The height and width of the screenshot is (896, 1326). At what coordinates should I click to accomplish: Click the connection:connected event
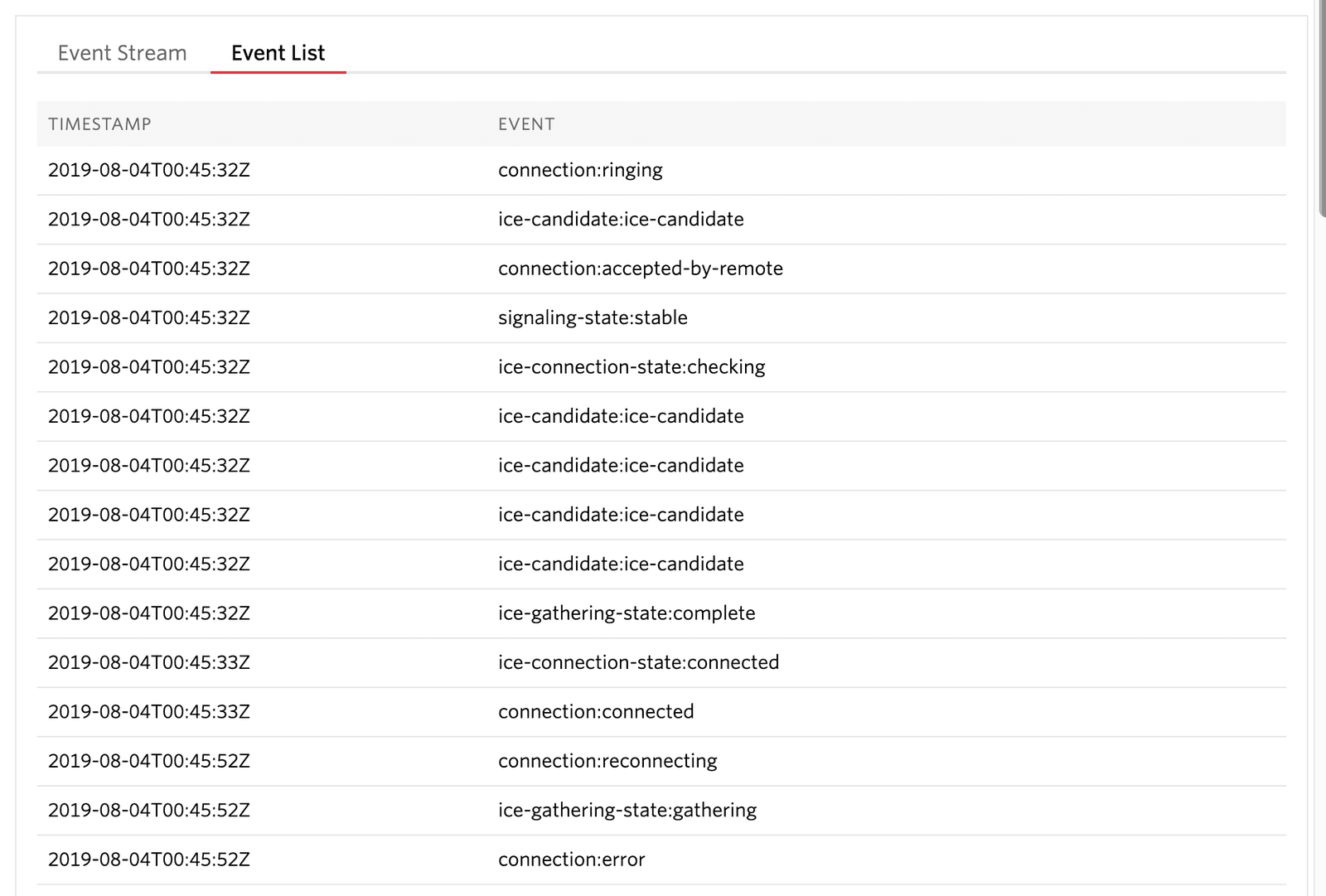[x=596, y=711]
